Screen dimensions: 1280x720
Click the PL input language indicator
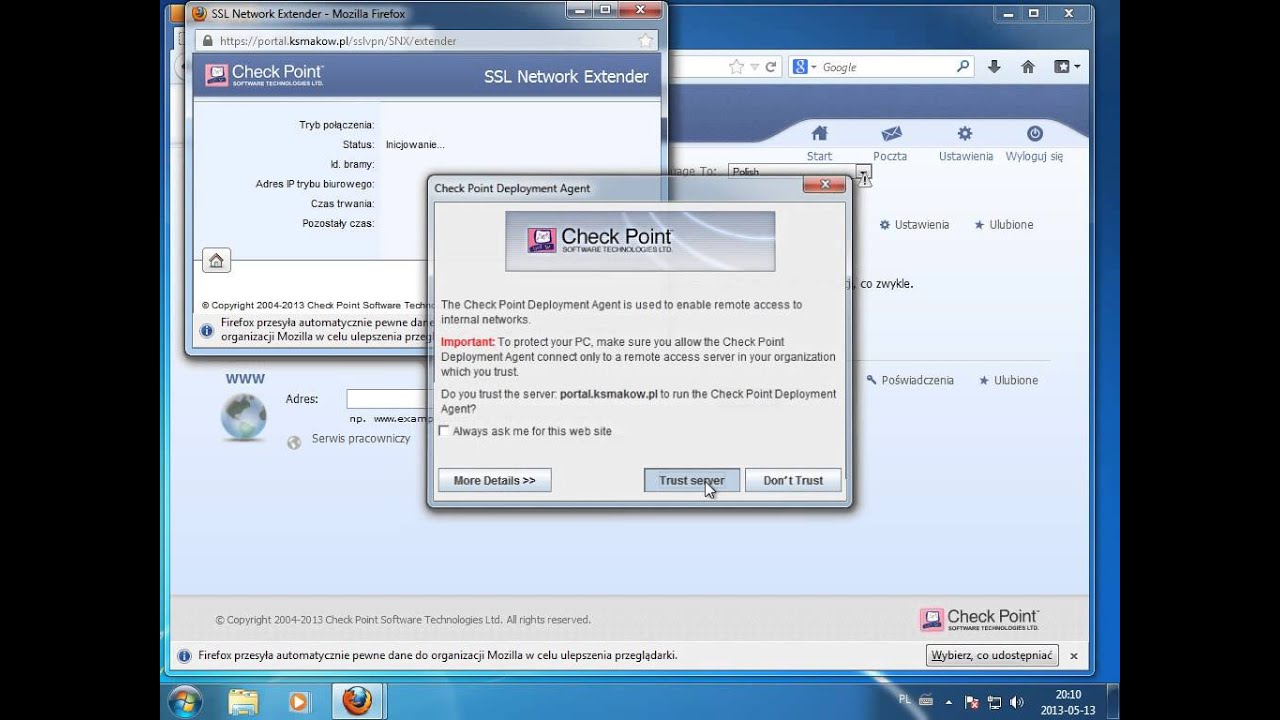pyautogui.click(x=905, y=700)
